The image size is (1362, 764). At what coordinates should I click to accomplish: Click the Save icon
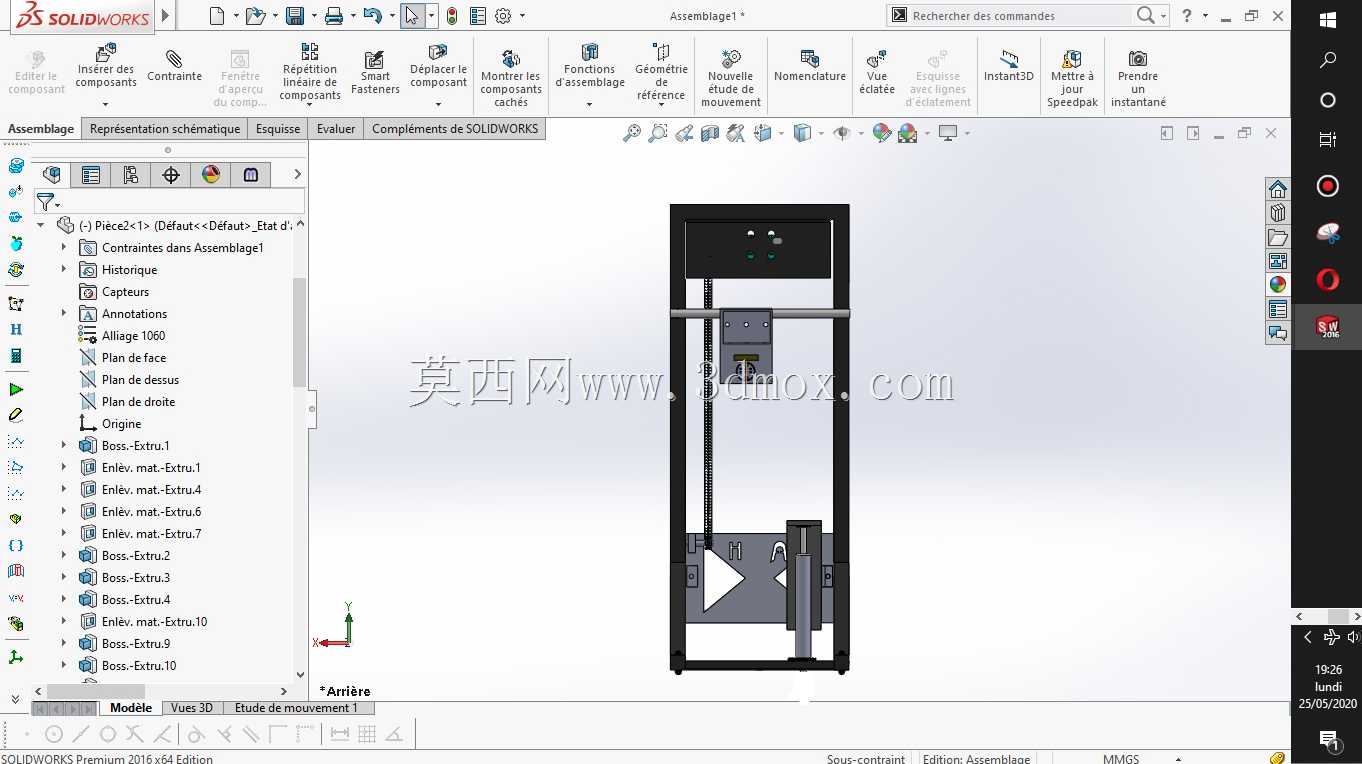[295, 16]
